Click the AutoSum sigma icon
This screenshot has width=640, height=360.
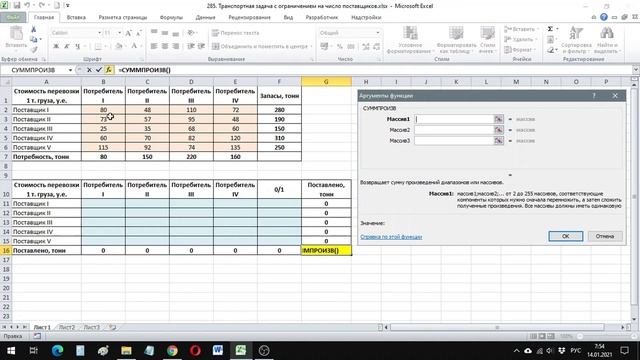click(x=550, y=29)
